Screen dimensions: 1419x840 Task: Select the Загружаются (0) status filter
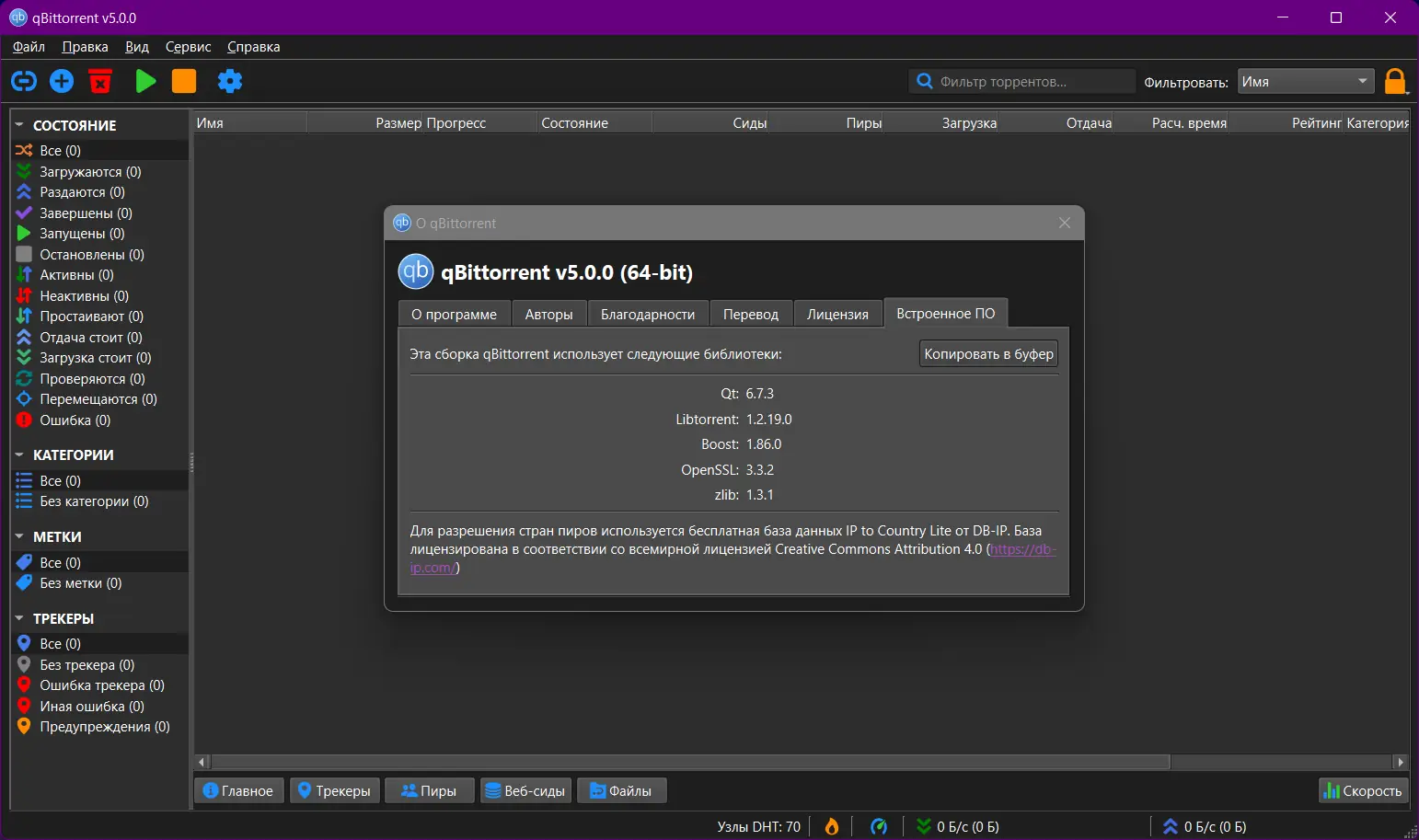click(99, 171)
